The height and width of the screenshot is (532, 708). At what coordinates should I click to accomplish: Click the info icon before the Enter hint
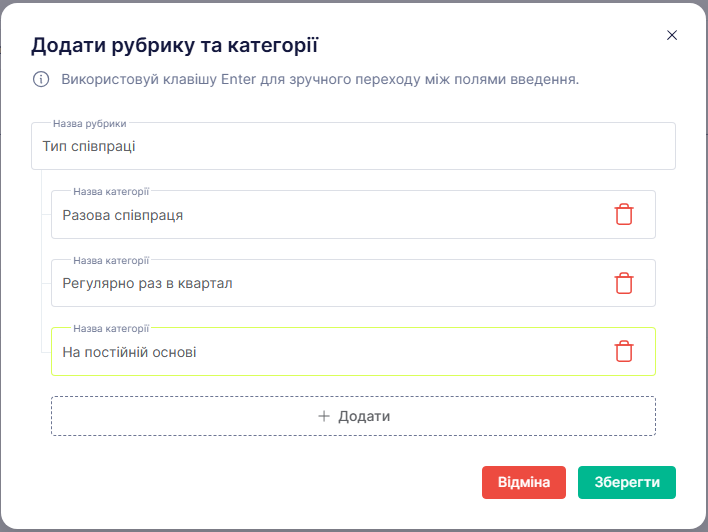click(x=41, y=79)
